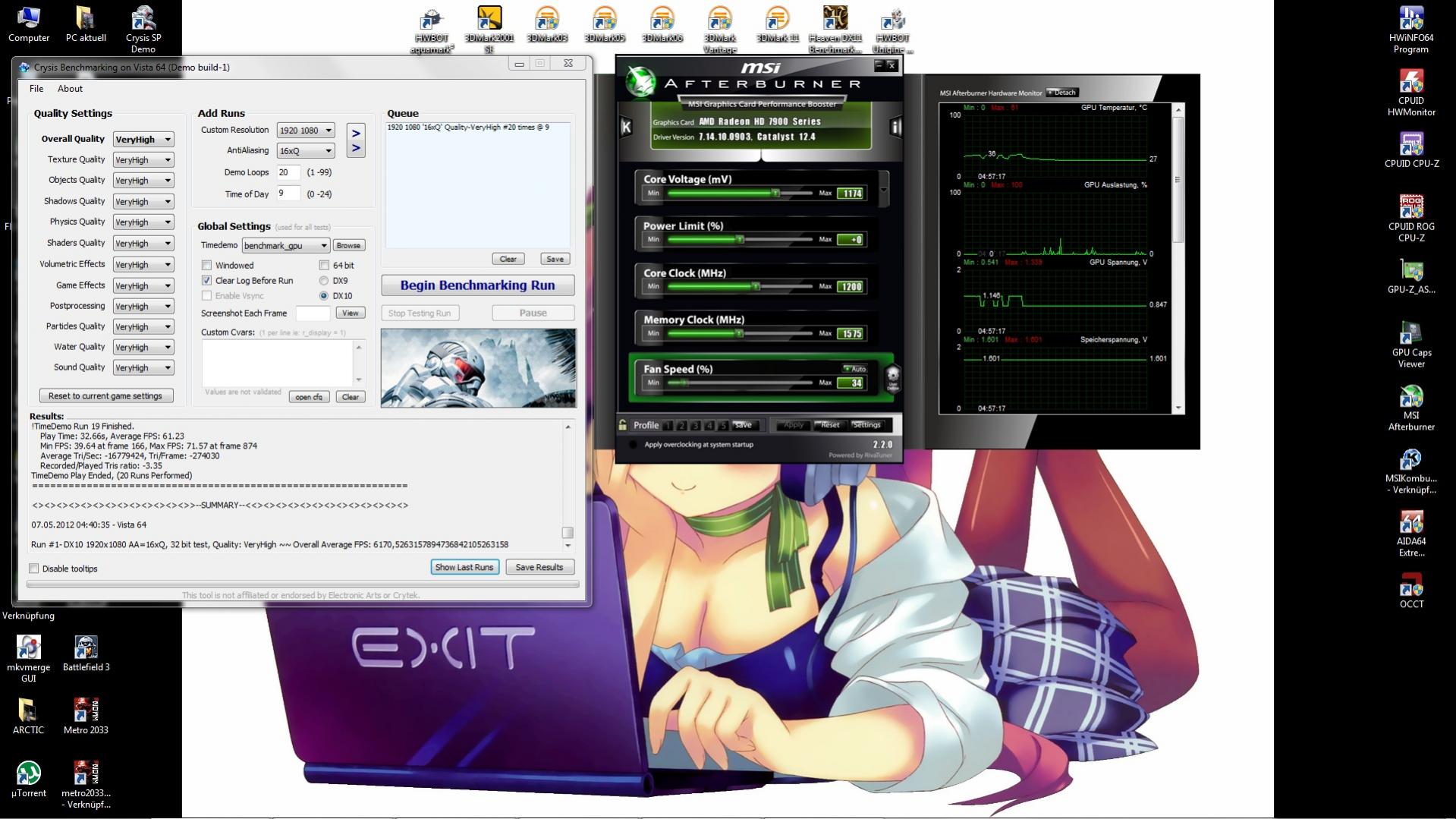Select the DX10 radio button
1456x819 pixels.
point(324,296)
